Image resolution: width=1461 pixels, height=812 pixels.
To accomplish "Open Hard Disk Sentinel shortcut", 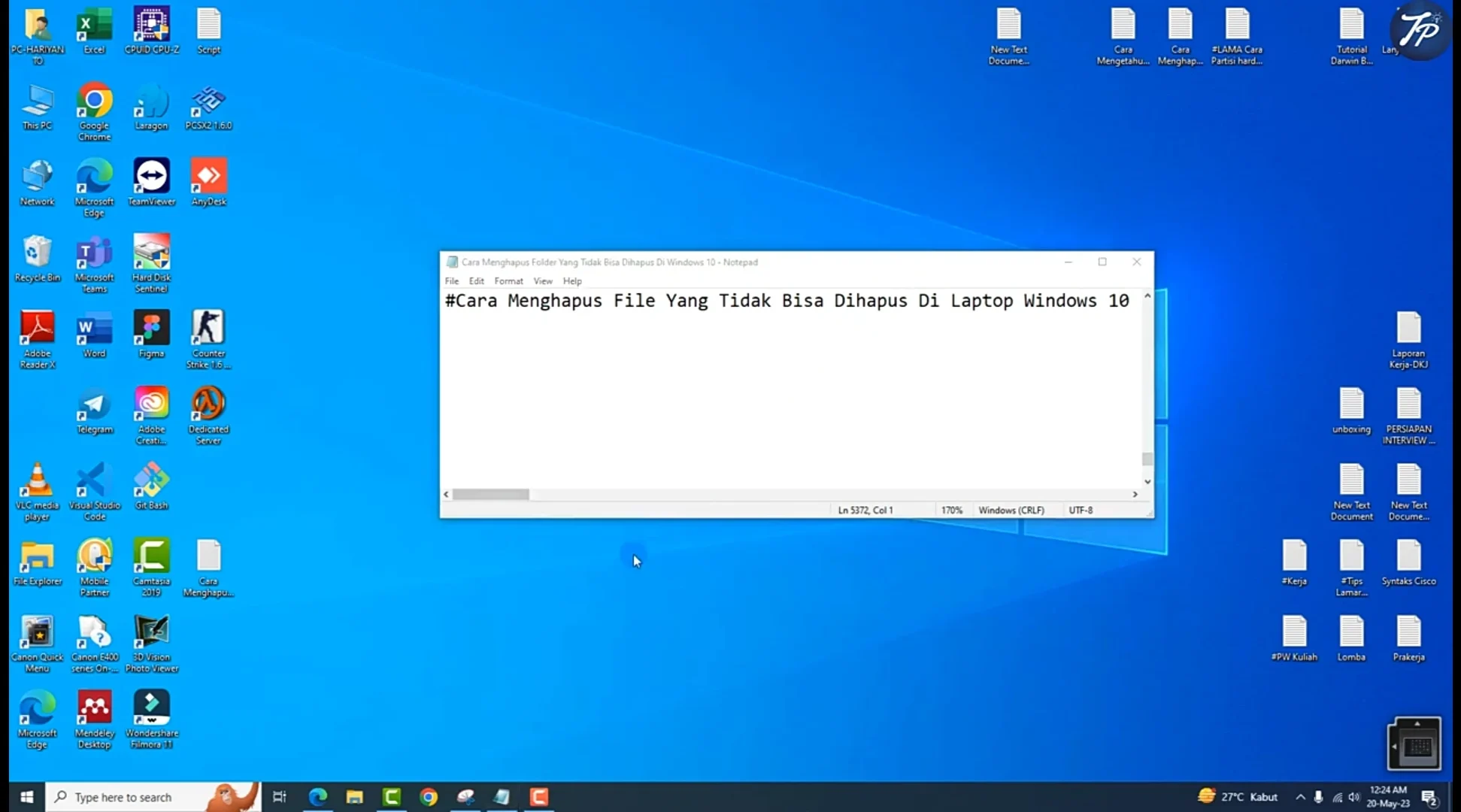I will point(151,264).
